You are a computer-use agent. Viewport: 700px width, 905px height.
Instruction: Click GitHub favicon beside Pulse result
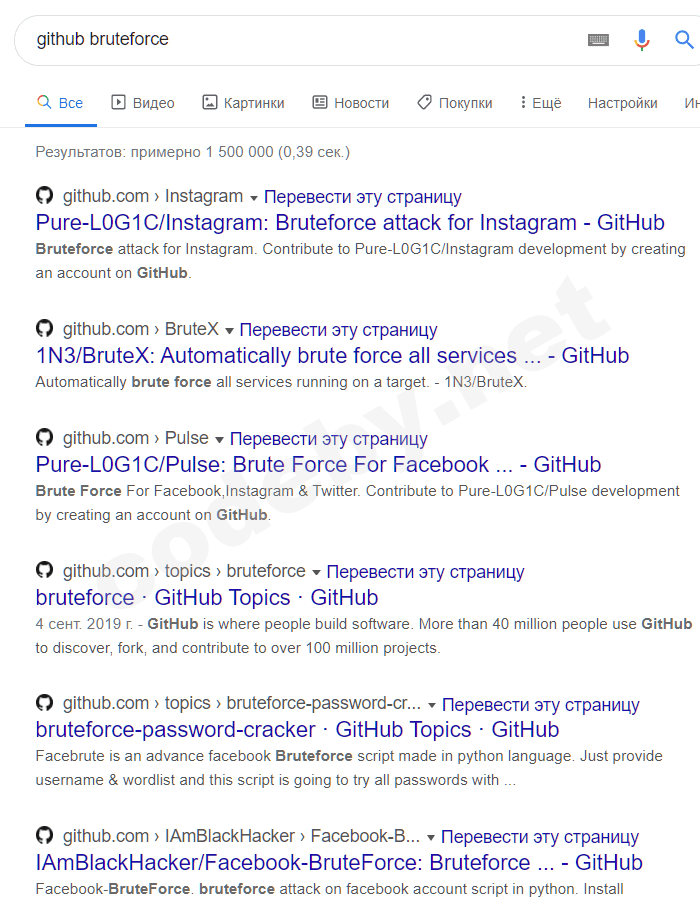(44, 438)
